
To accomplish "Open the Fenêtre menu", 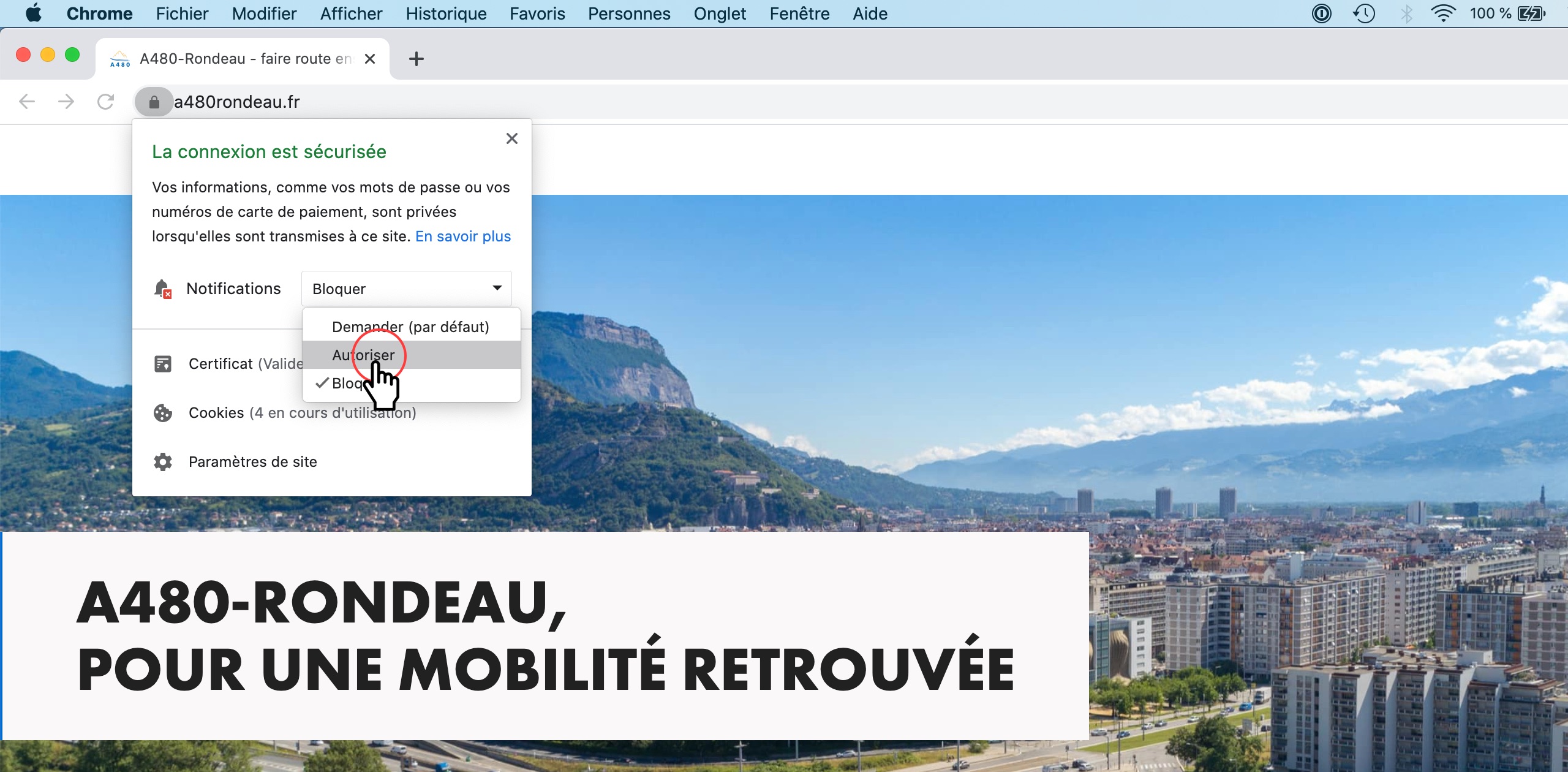I will click(799, 13).
